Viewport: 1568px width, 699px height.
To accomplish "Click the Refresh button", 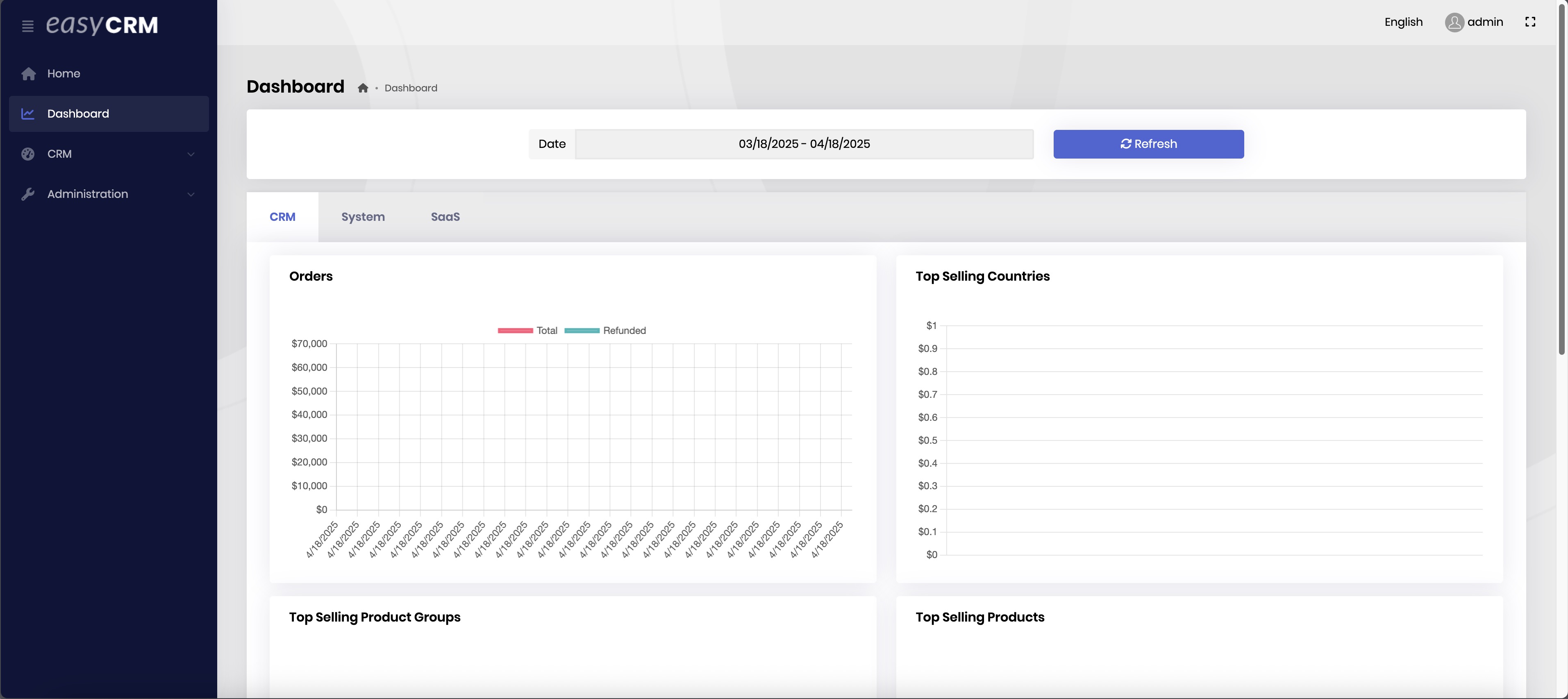I will click(1148, 144).
